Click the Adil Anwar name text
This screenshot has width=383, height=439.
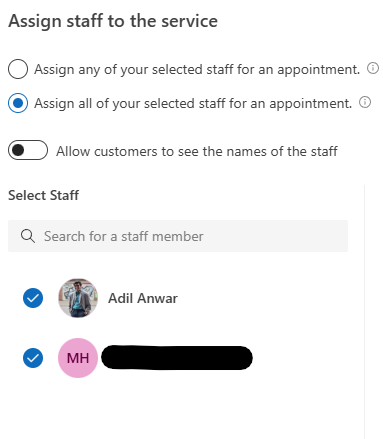tap(143, 298)
